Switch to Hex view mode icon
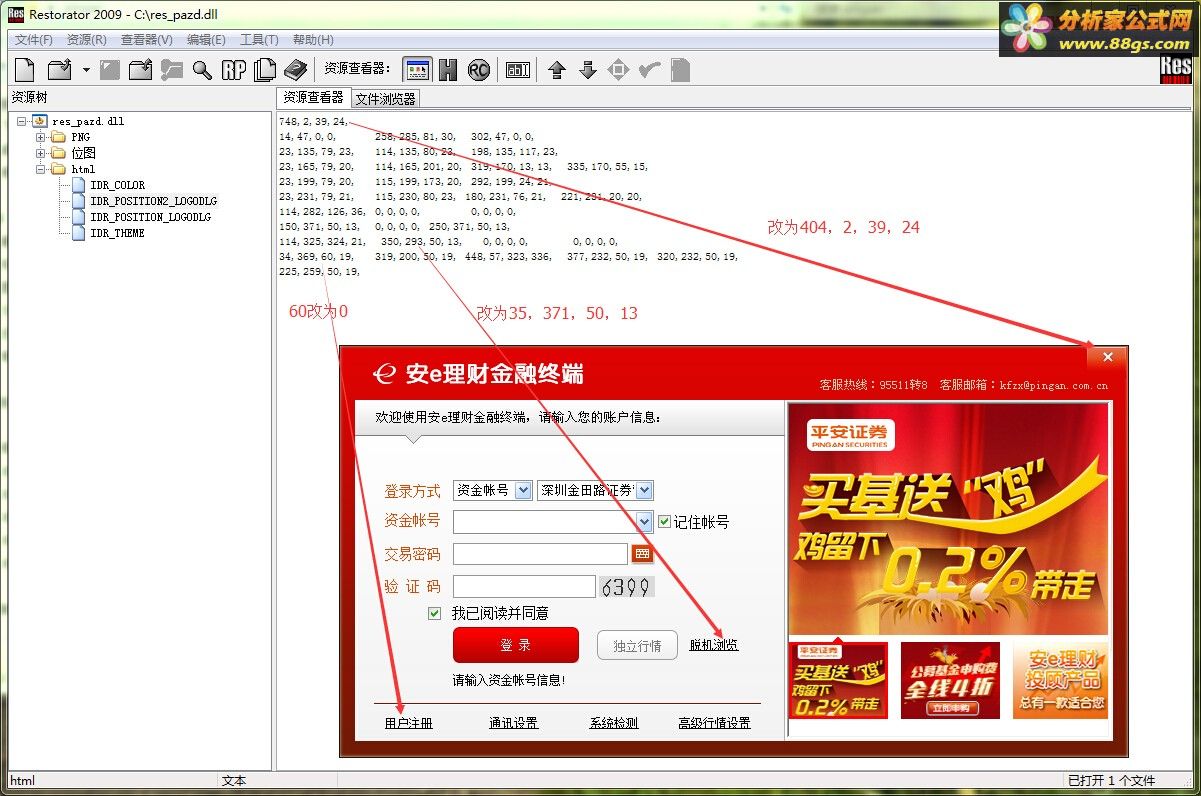This screenshot has width=1201, height=796. coord(448,70)
